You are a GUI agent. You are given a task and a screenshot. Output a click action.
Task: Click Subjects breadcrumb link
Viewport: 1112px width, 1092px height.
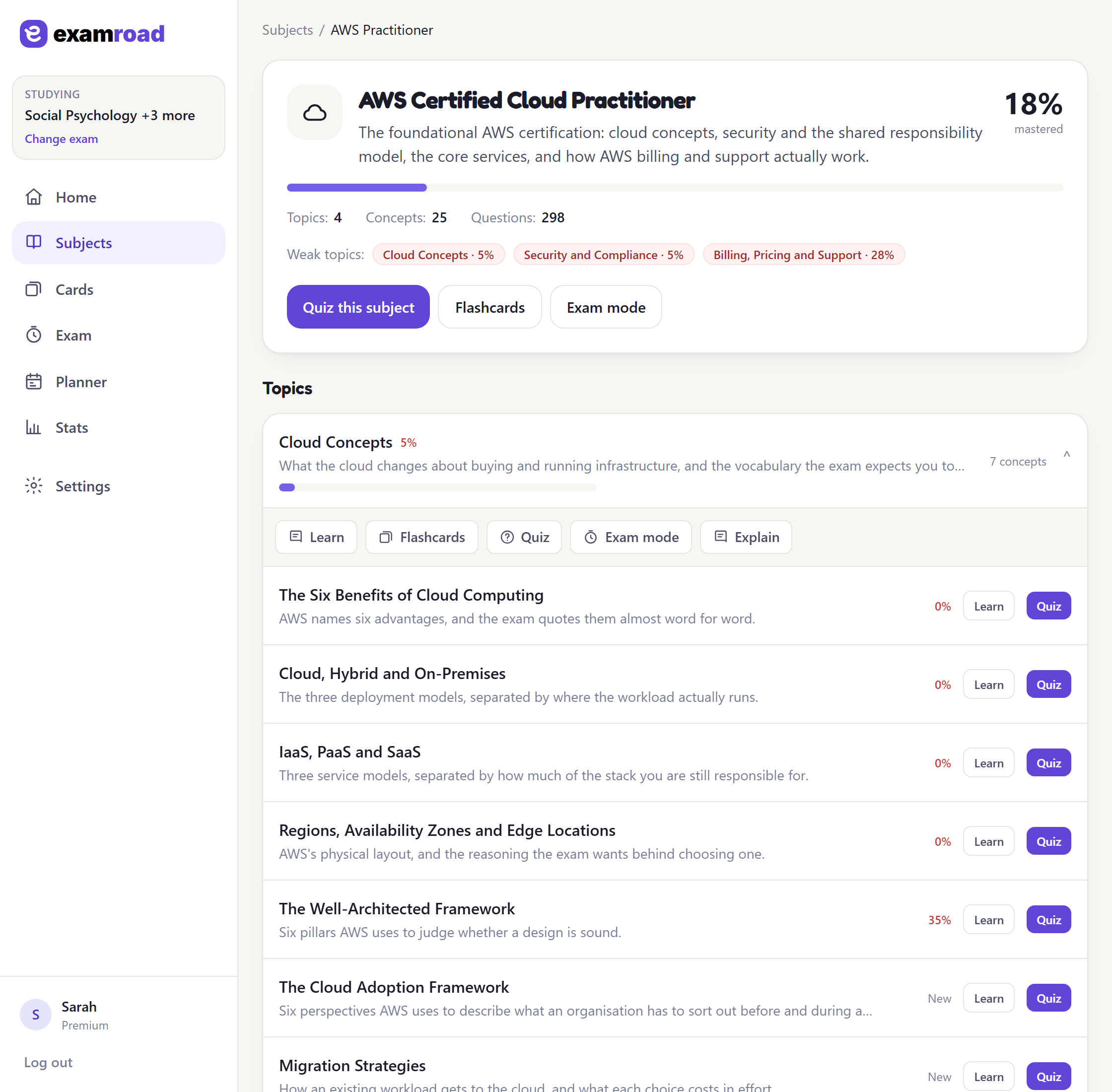tap(287, 30)
